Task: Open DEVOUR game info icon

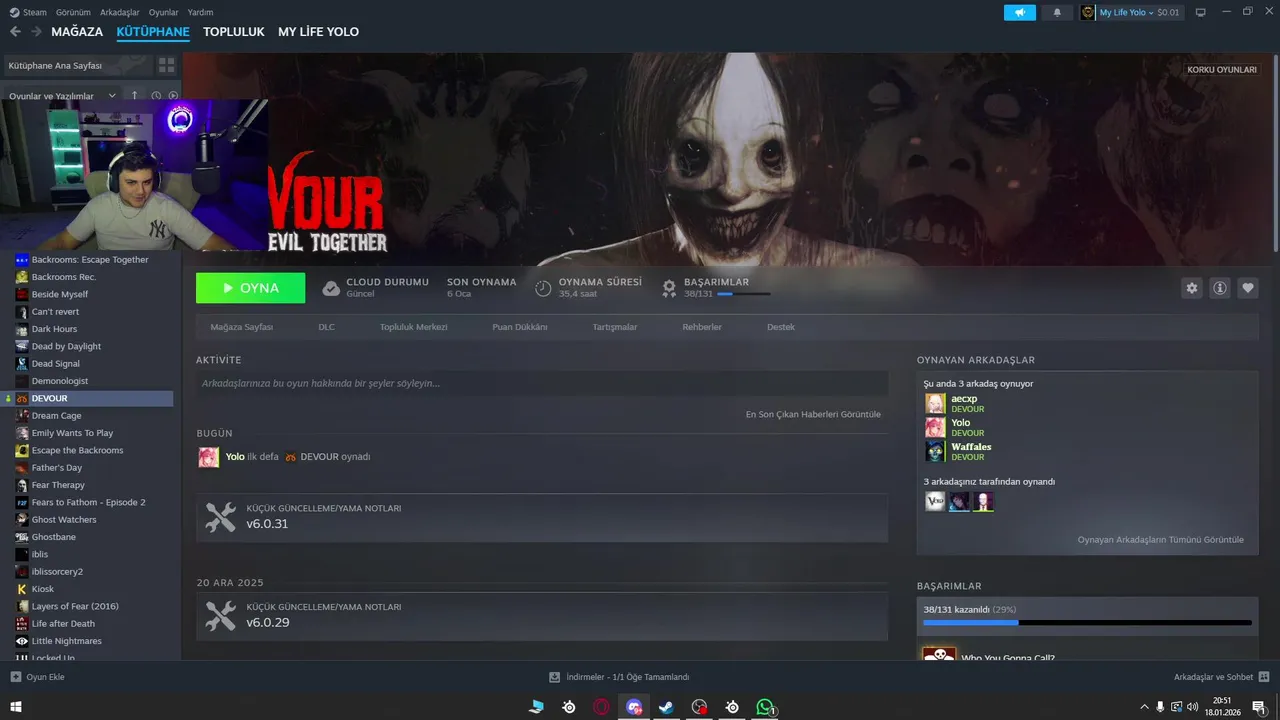Action: tap(1219, 288)
